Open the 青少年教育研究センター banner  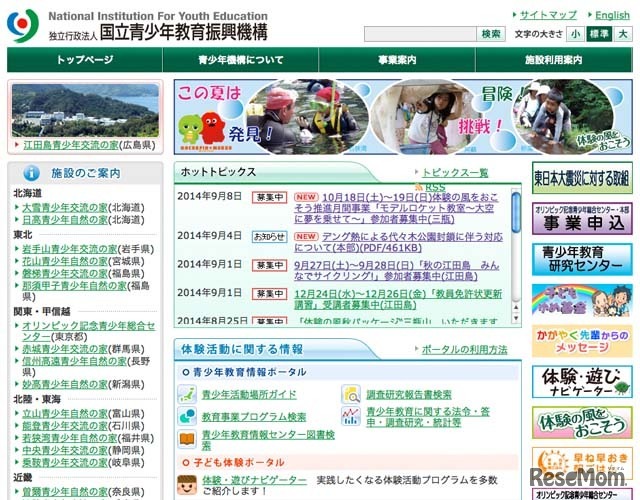coord(582,259)
